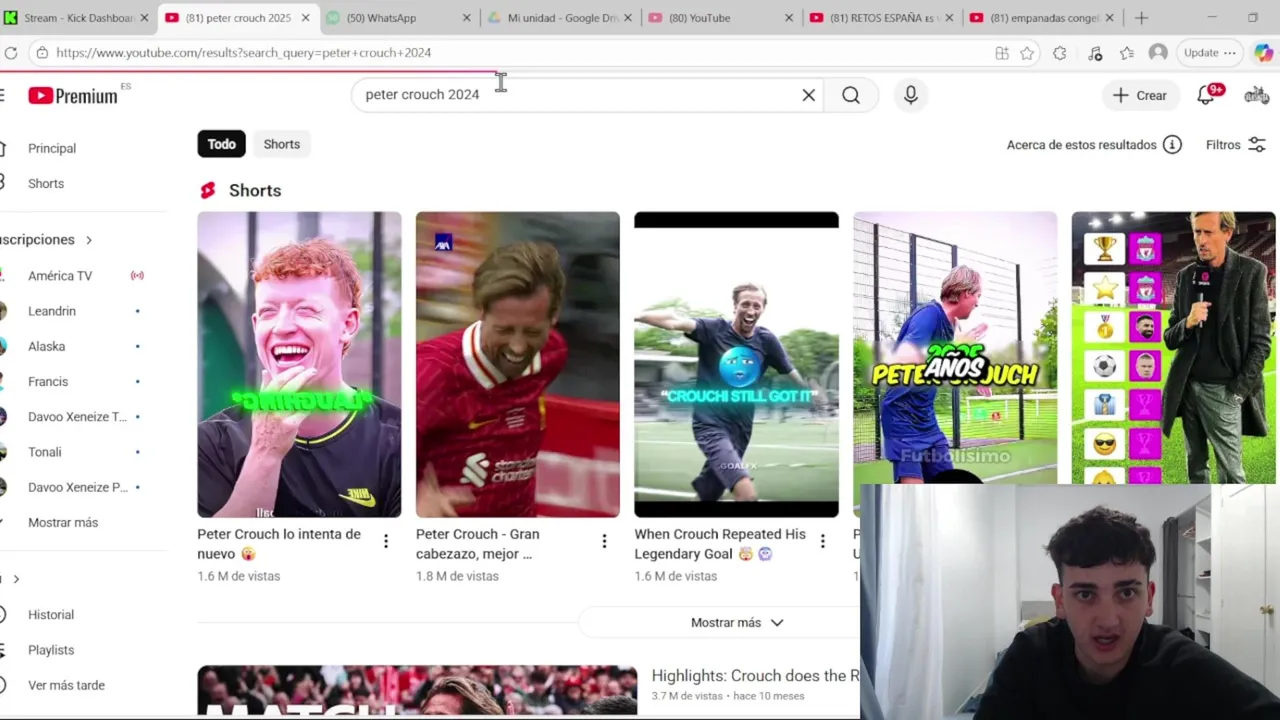Close the WhatsApp tab
The image size is (1280, 720).
(466, 18)
